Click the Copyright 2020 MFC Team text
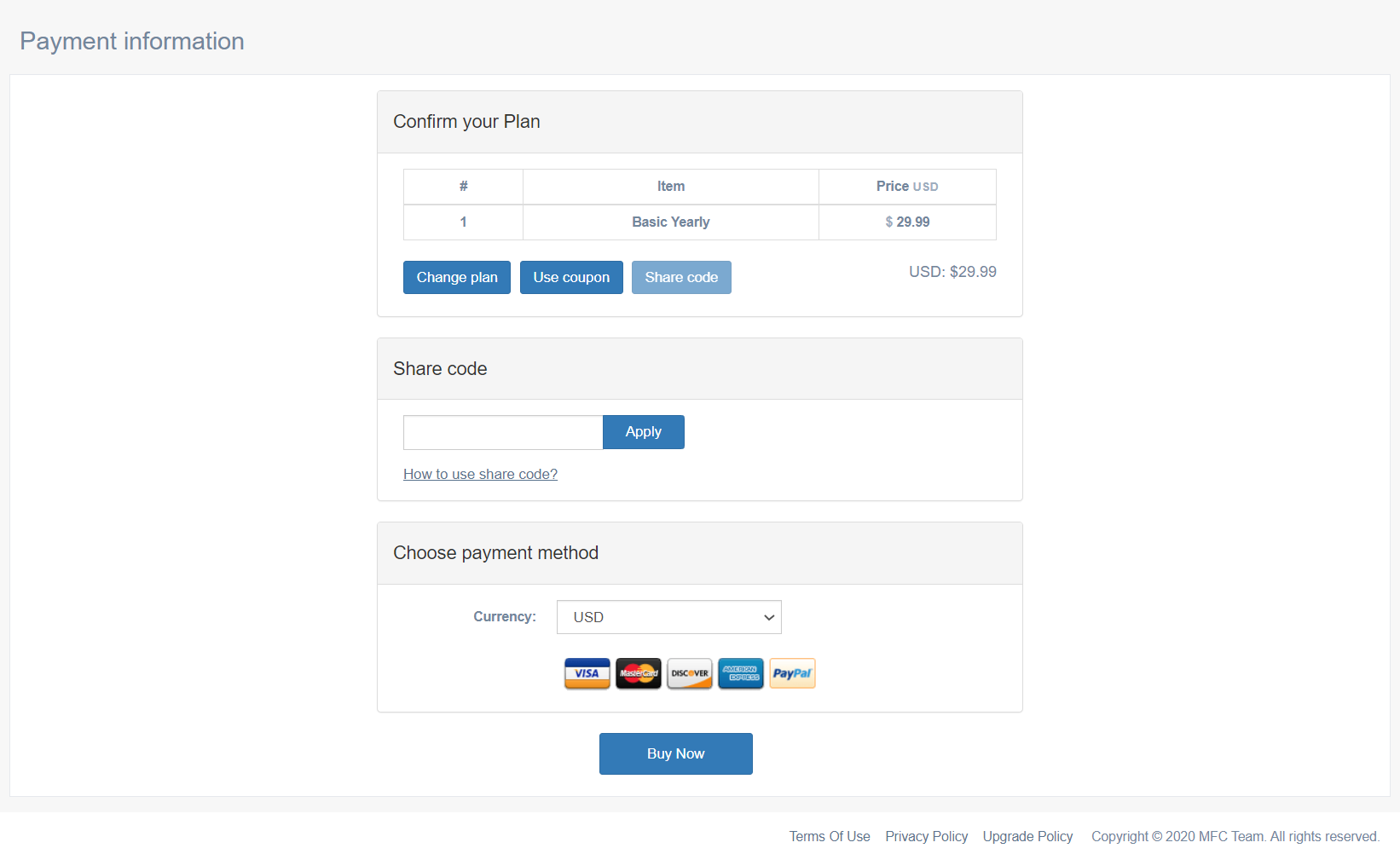 pyautogui.click(x=1235, y=837)
